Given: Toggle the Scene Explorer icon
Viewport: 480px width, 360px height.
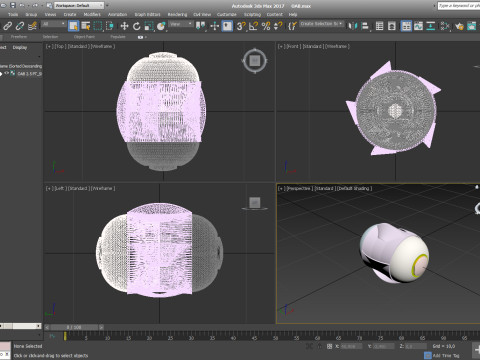Looking at the screenshot, I should (x=379, y=26).
